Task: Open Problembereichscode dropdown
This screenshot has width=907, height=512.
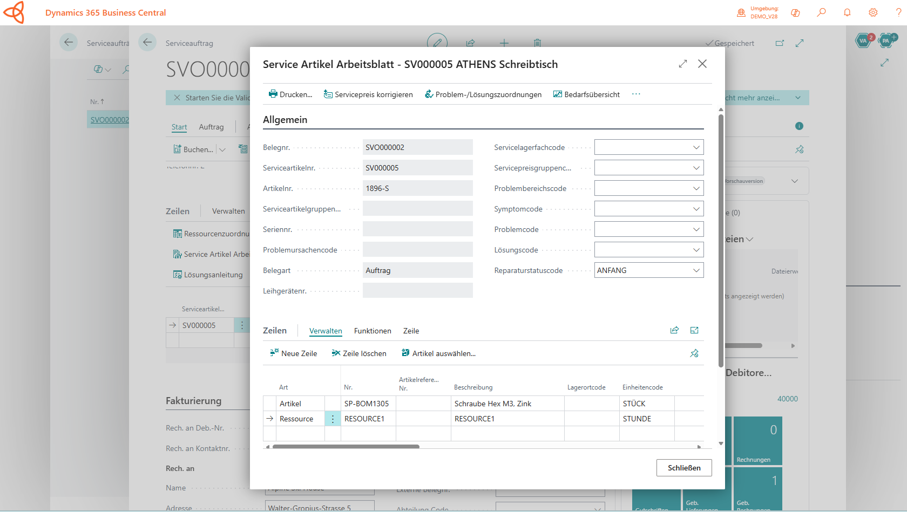Action: point(696,189)
